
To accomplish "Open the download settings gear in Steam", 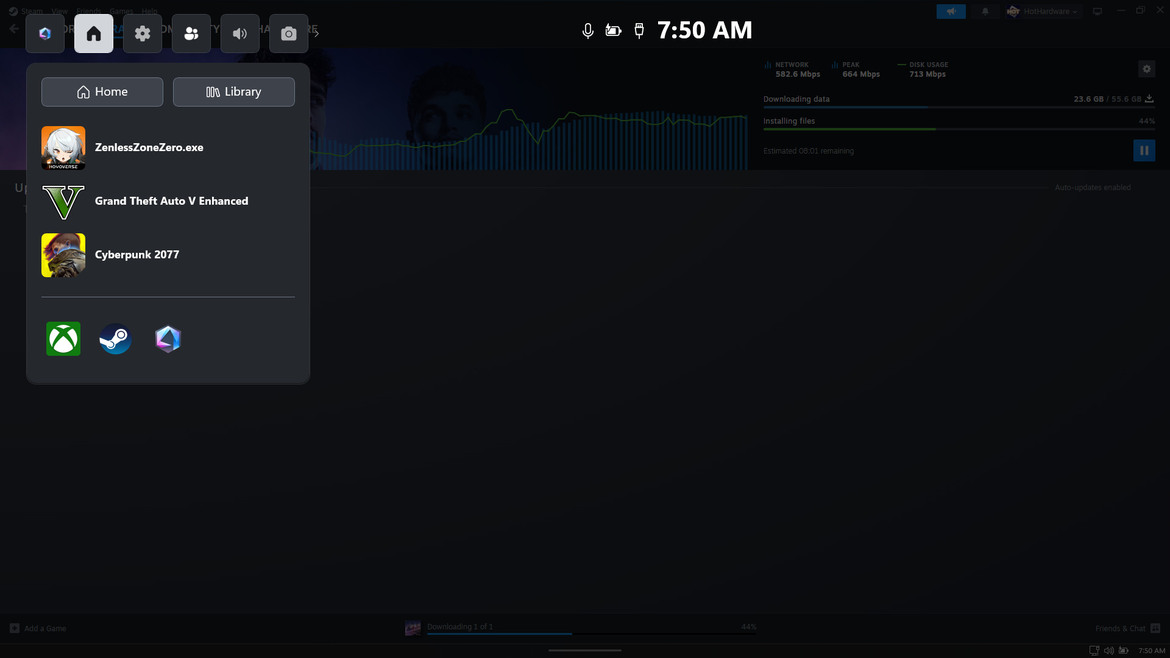I will [x=1147, y=69].
